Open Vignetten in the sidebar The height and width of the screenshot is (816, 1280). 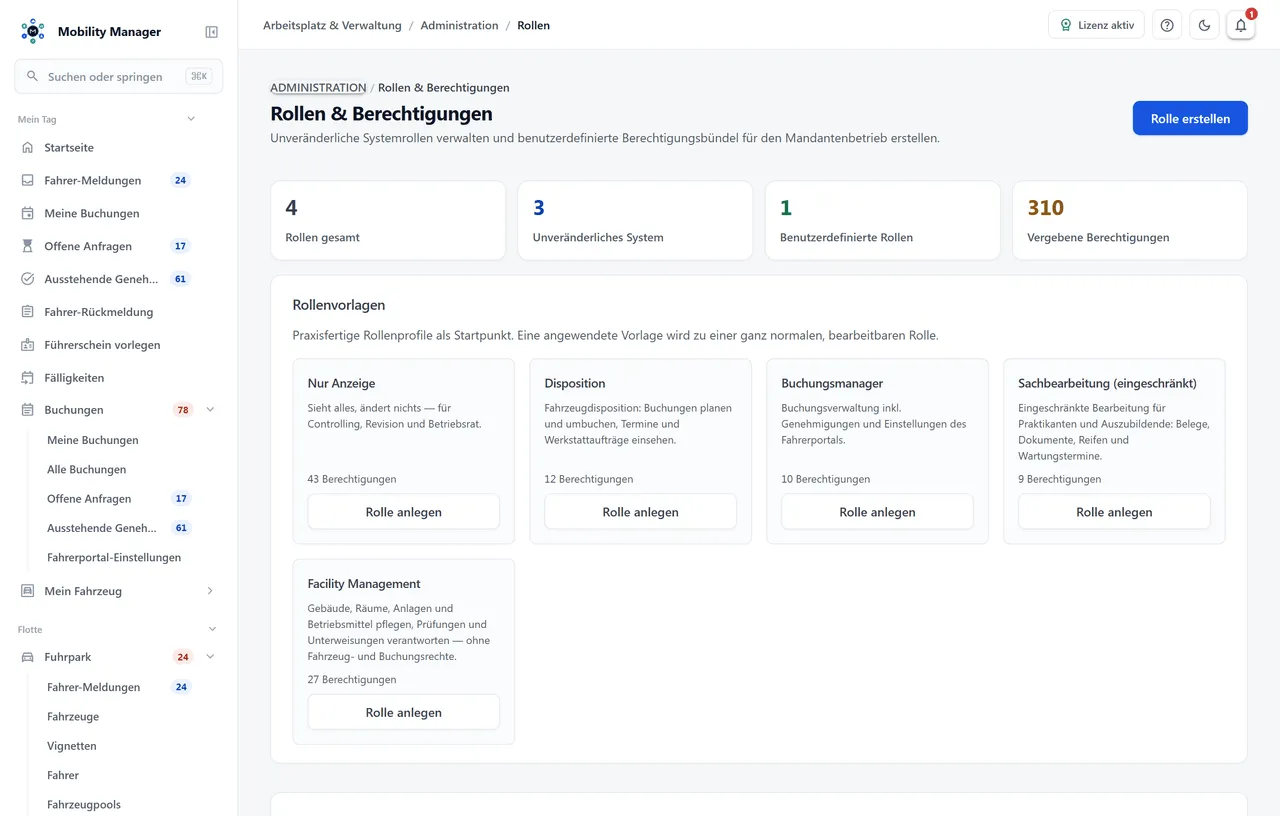pos(72,746)
